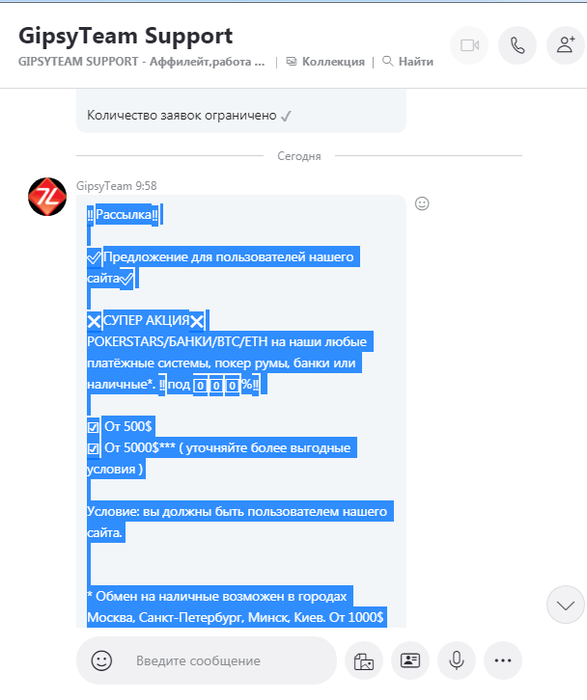
Task: Click Найти to search the conversation
Action: click(x=408, y=61)
